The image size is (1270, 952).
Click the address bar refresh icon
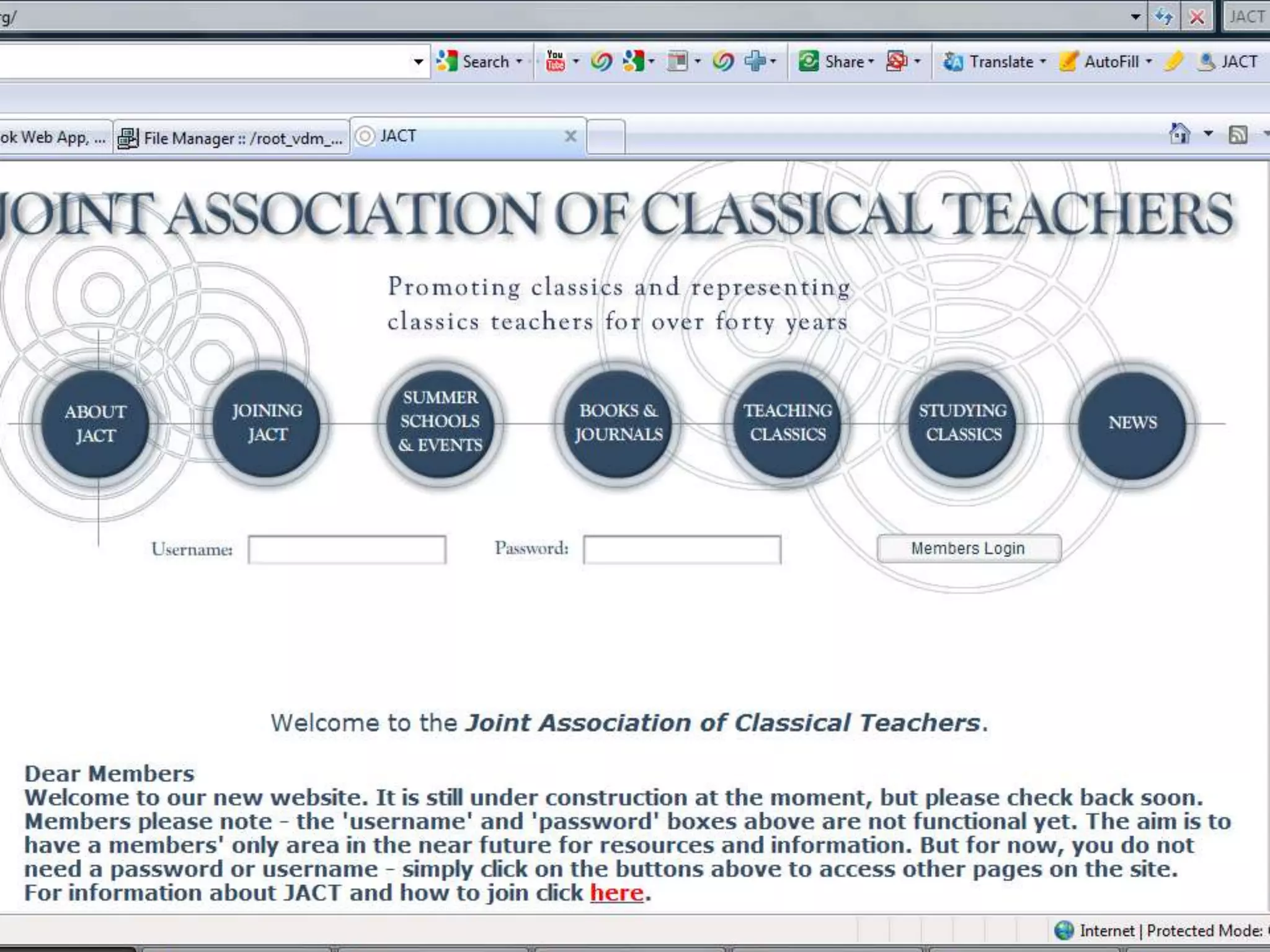[x=1163, y=17]
